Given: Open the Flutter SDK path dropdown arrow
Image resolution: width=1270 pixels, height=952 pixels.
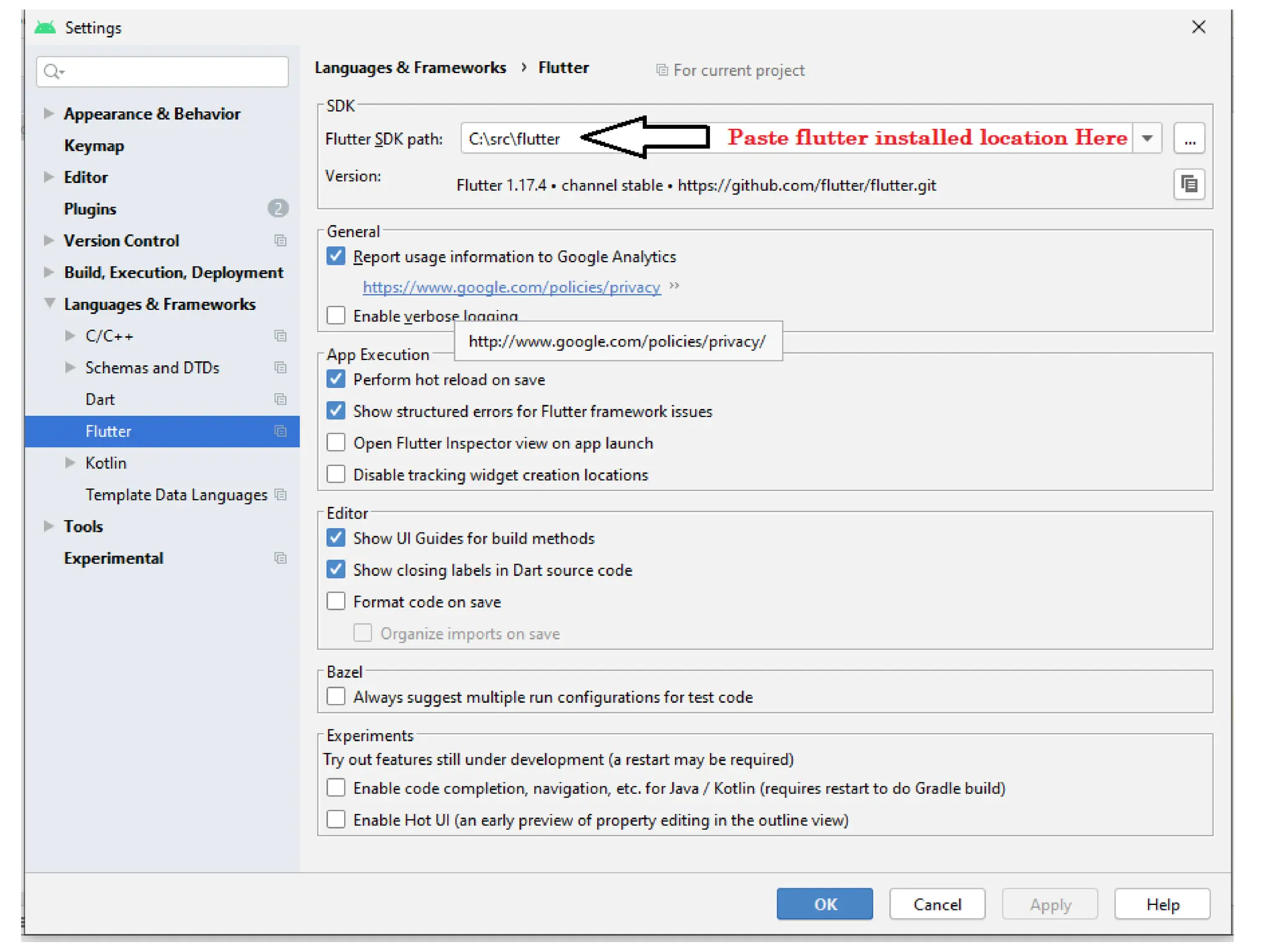Looking at the screenshot, I should (1147, 139).
